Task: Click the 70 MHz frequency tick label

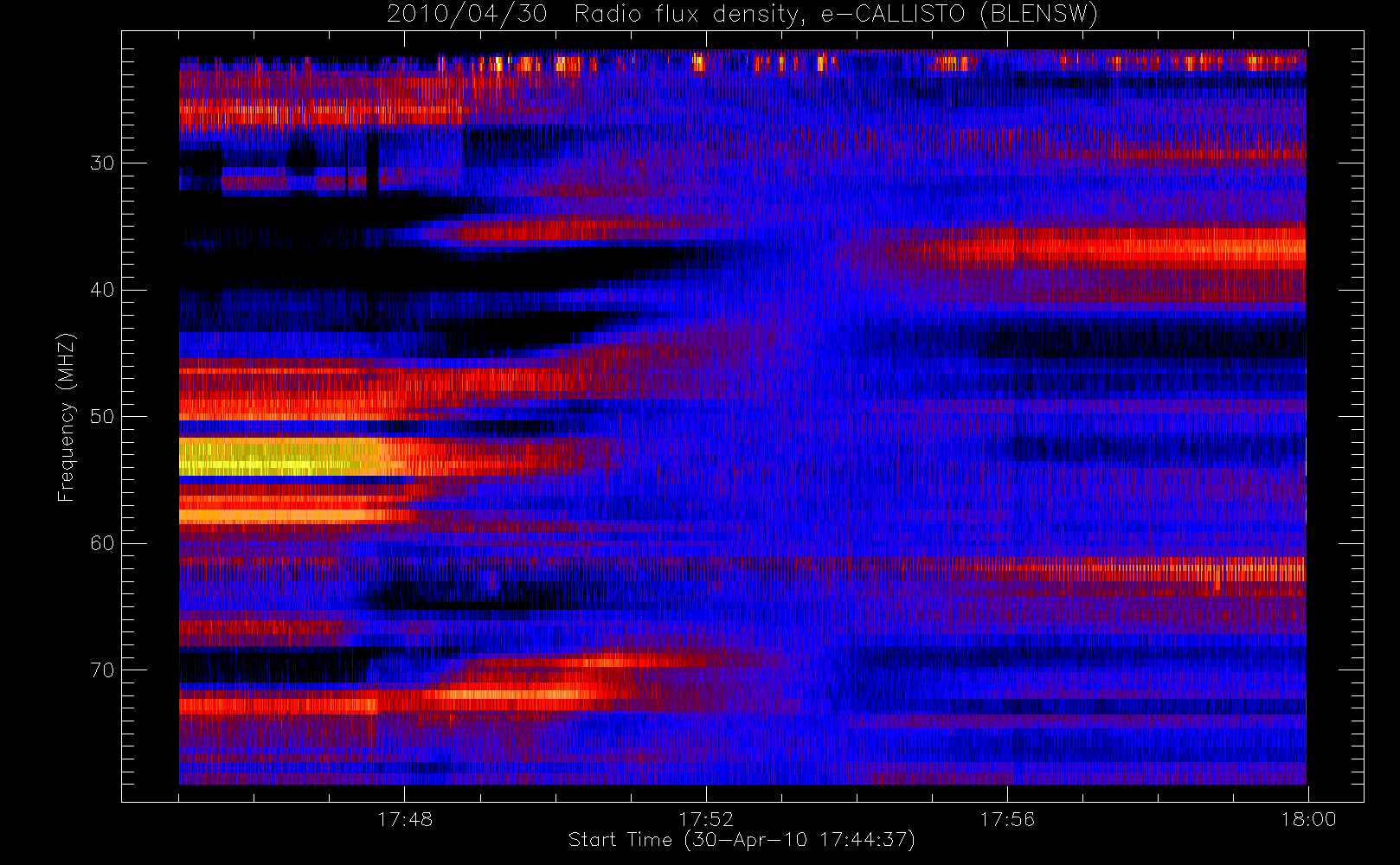Action: [102, 670]
